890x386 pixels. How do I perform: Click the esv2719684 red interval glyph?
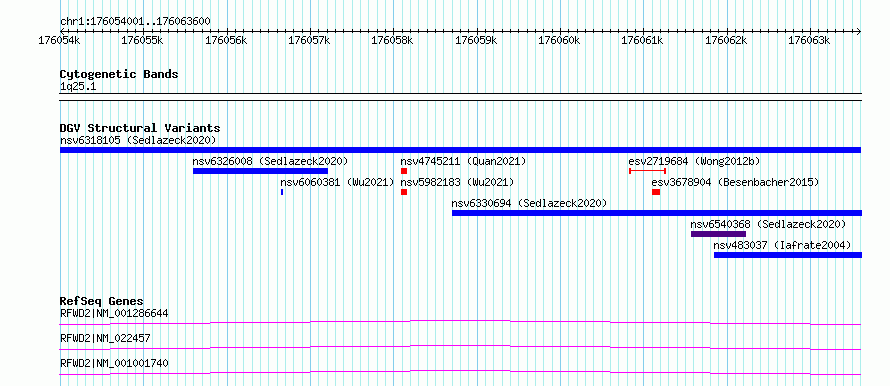pyautogui.click(x=647, y=171)
